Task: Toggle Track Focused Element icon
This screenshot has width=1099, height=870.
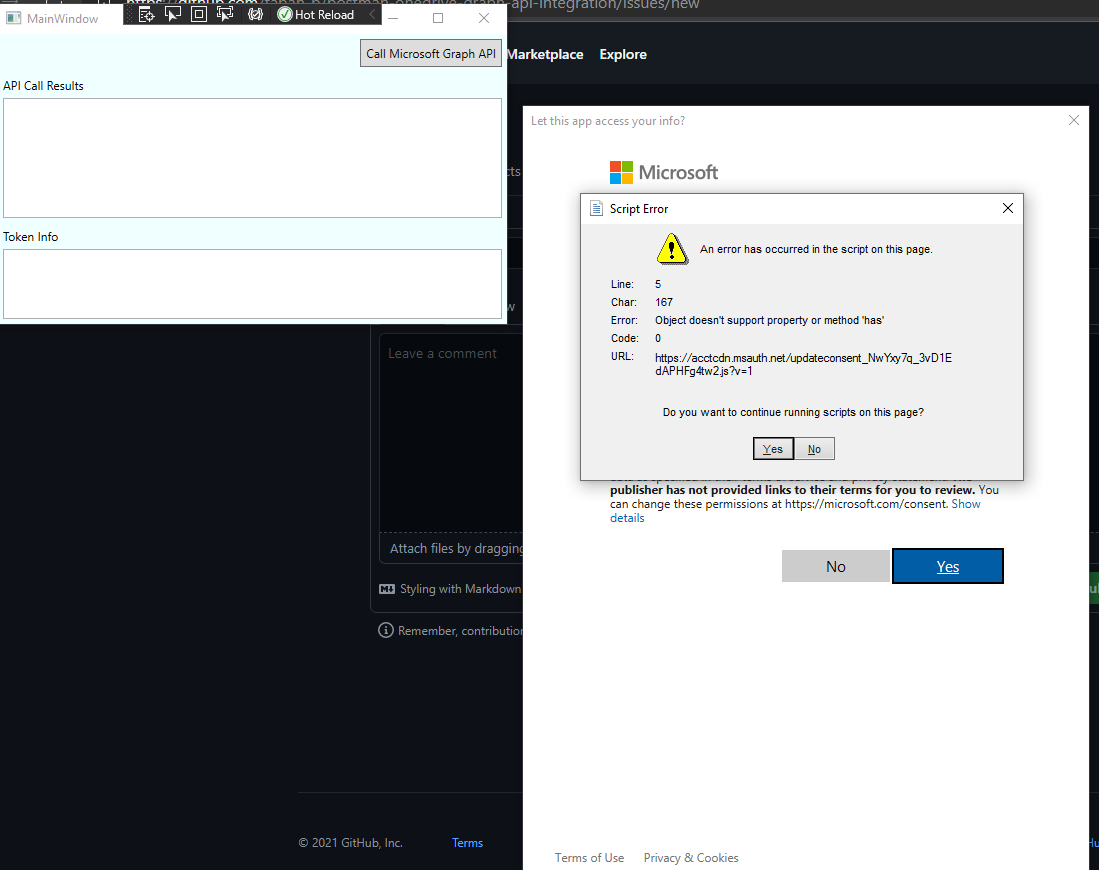Action: tap(225, 15)
